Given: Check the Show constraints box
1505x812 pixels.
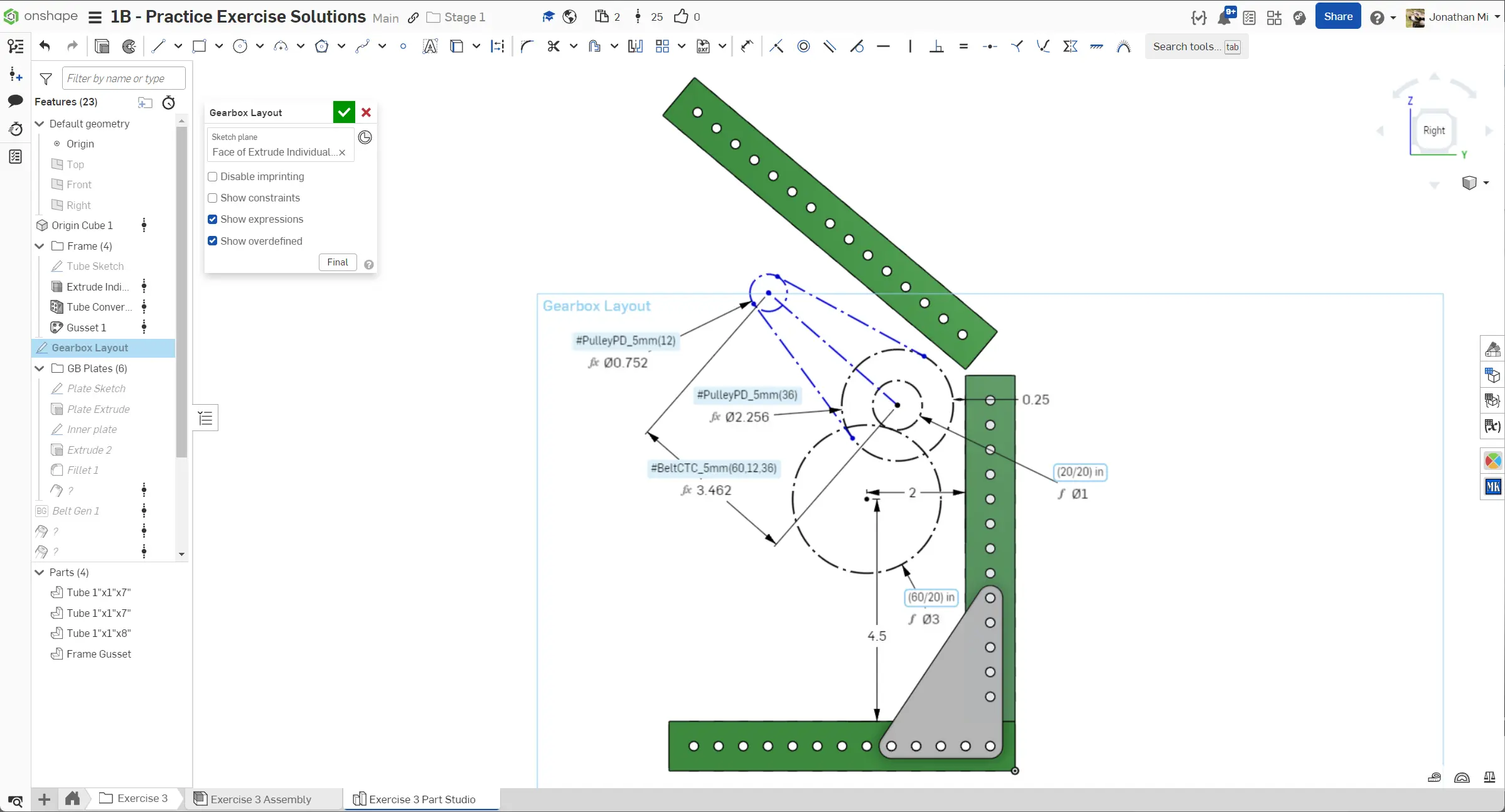Looking at the screenshot, I should (x=213, y=198).
